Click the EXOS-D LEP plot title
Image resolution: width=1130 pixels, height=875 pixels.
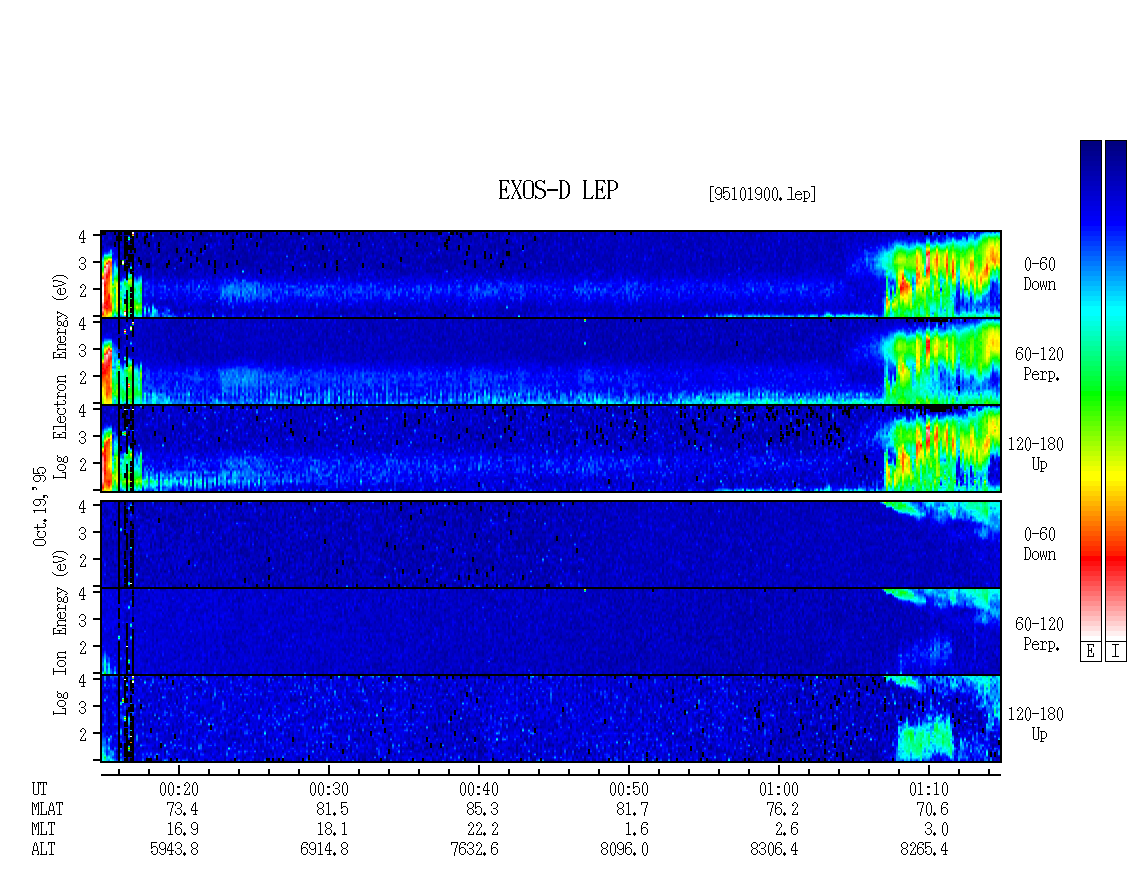(558, 190)
